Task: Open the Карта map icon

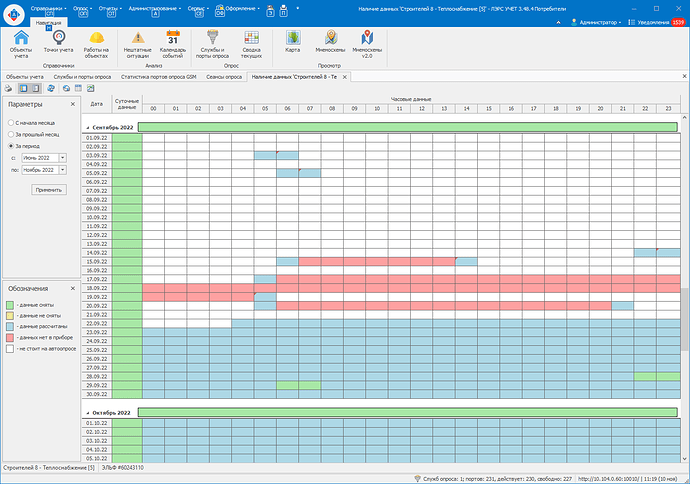Action: pyautogui.click(x=293, y=38)
